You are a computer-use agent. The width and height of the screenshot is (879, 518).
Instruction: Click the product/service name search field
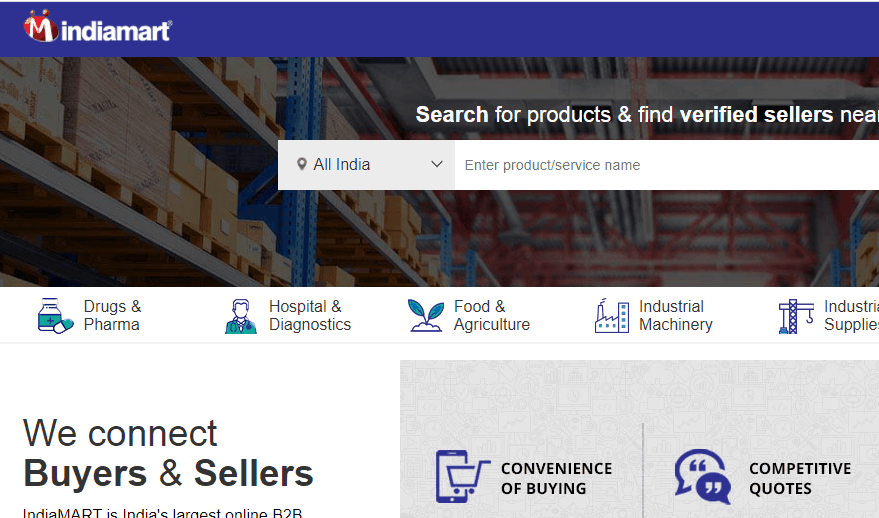click(667, 165)
